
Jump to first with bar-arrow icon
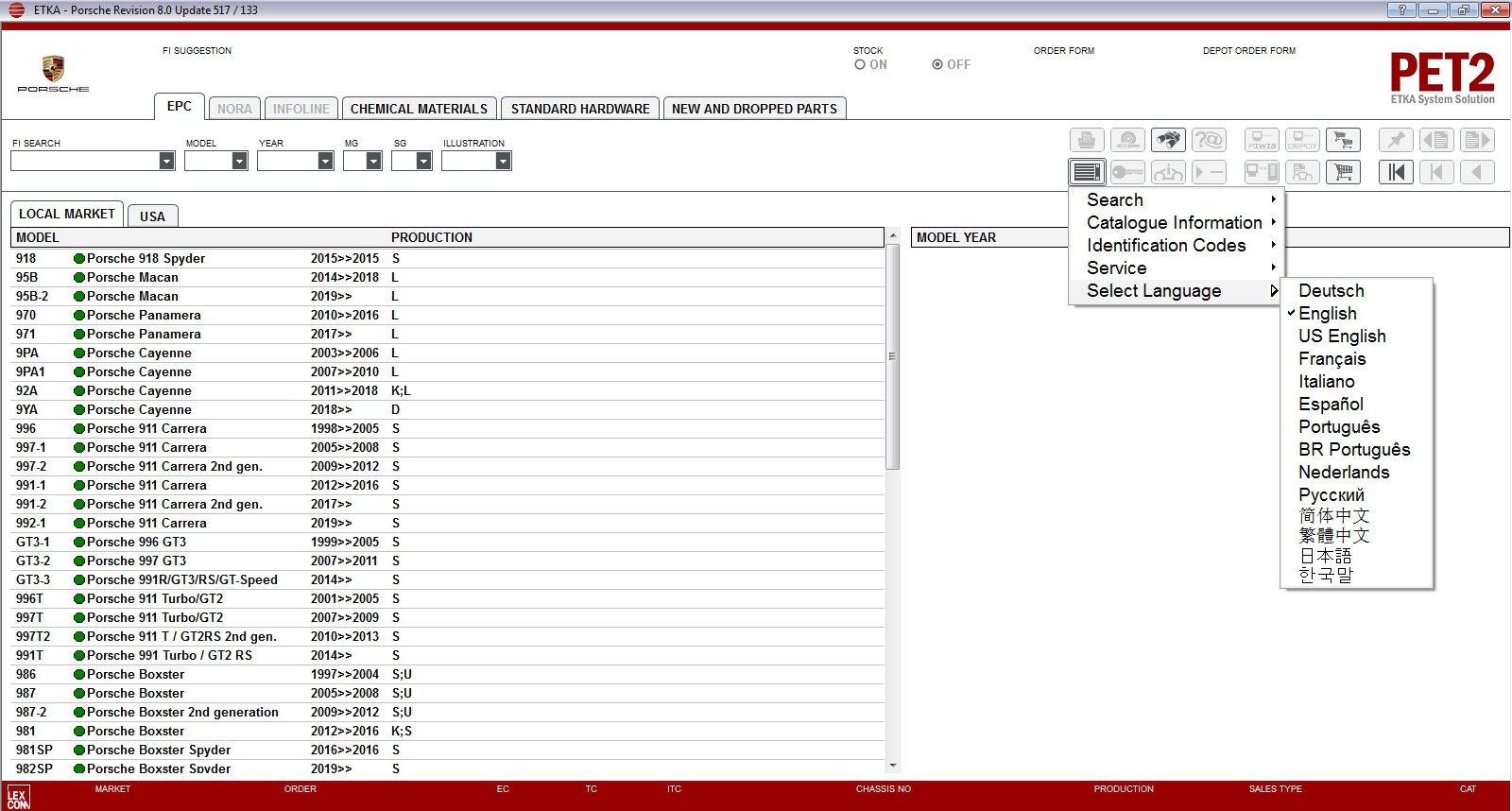click(1396, 172)
